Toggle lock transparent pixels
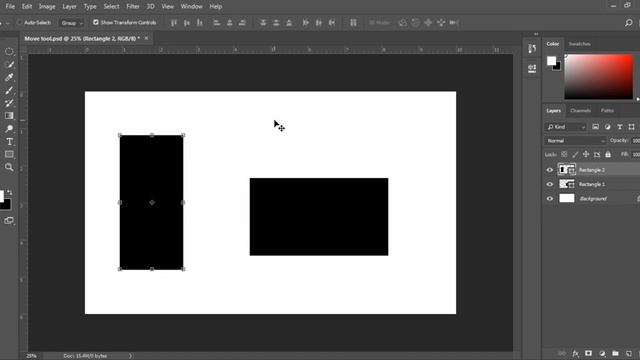 [x=564, y=154]
